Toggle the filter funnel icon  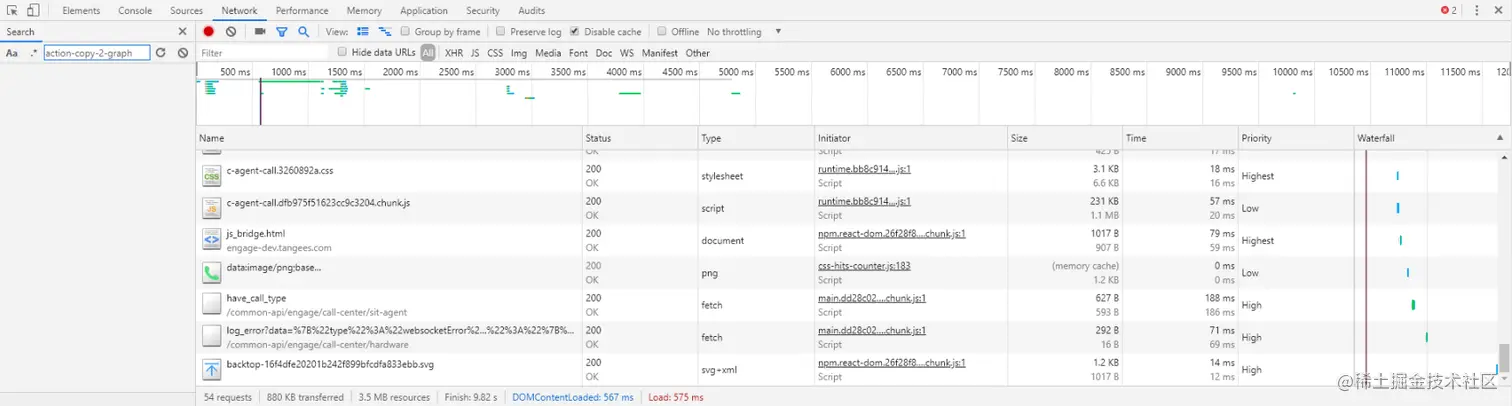[x=282, y=32]
